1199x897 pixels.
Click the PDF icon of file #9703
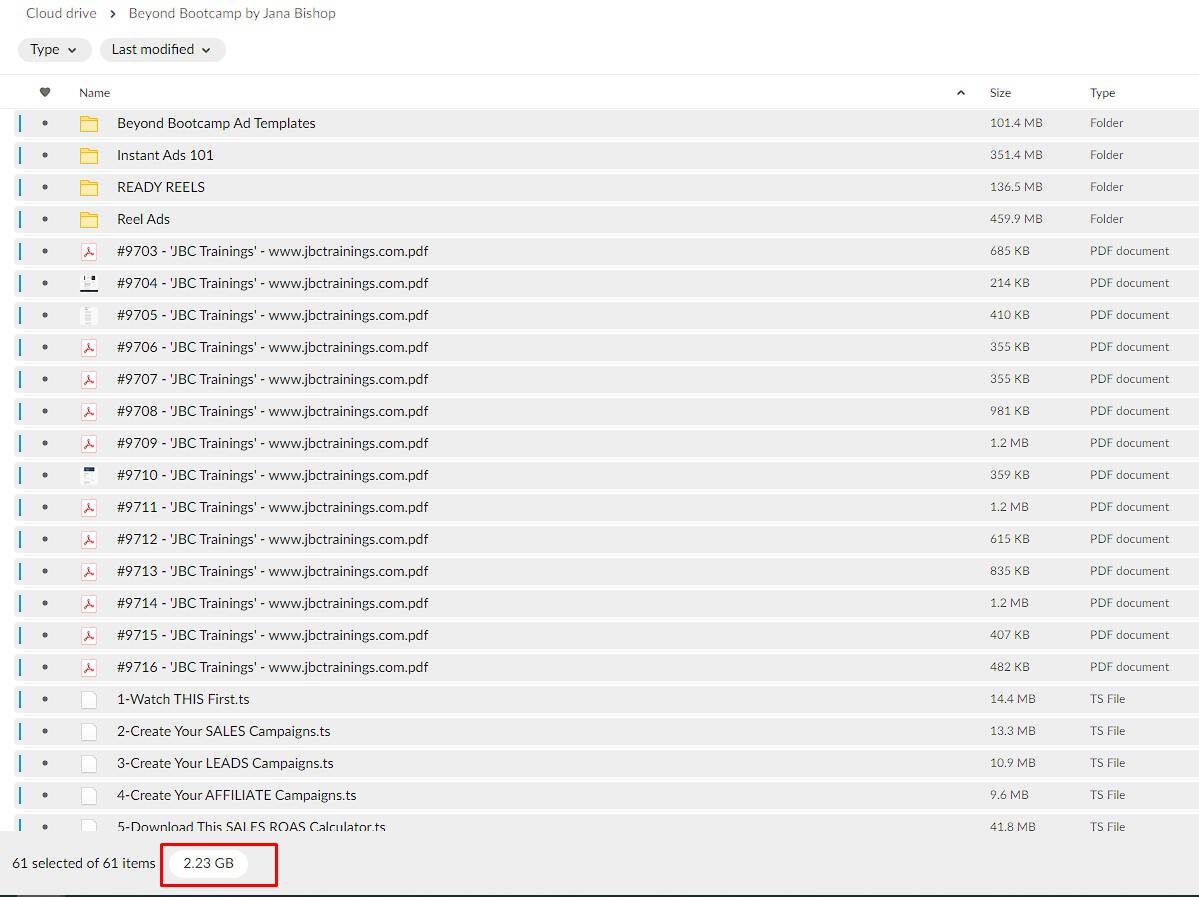tap(89, 252)
